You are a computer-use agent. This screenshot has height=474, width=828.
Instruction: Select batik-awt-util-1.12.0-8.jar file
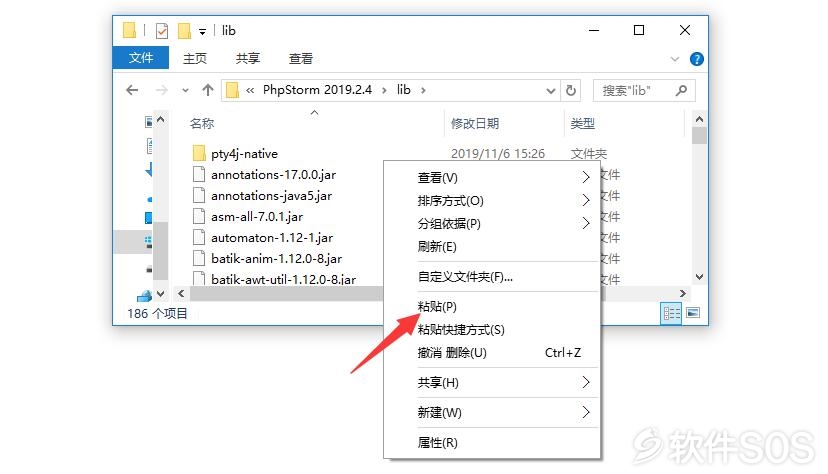point(284,279)
